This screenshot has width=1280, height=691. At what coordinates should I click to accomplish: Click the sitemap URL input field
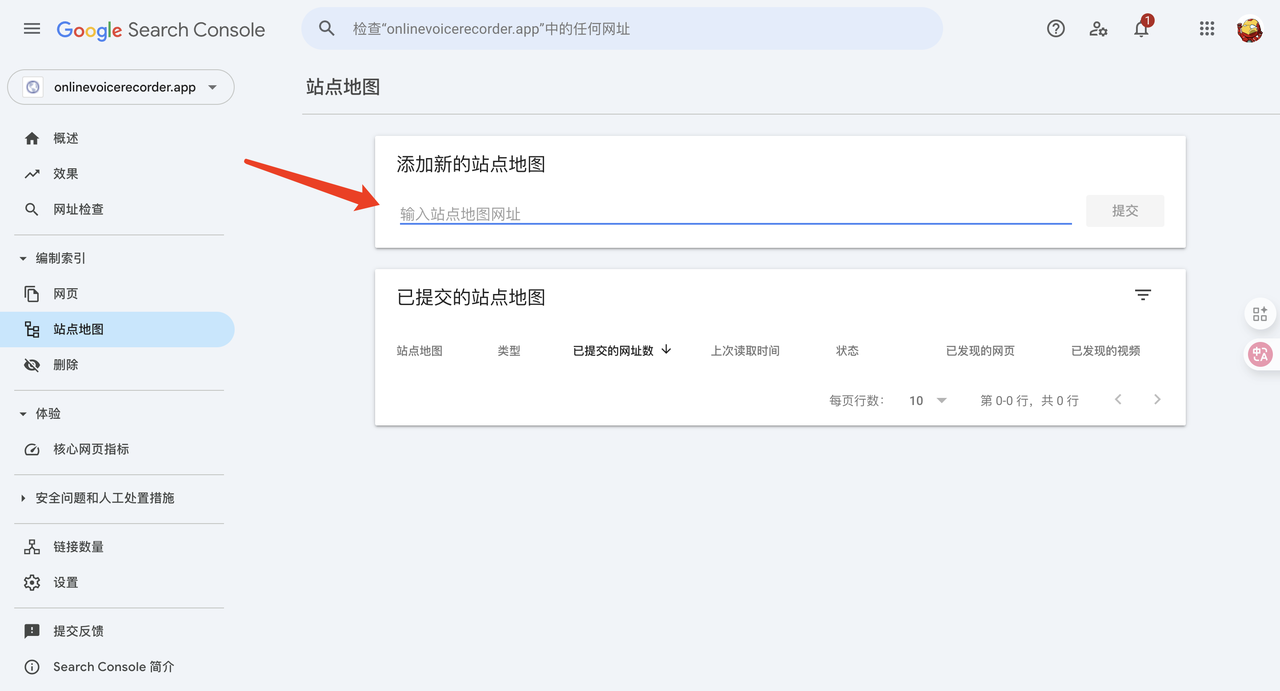735,213
